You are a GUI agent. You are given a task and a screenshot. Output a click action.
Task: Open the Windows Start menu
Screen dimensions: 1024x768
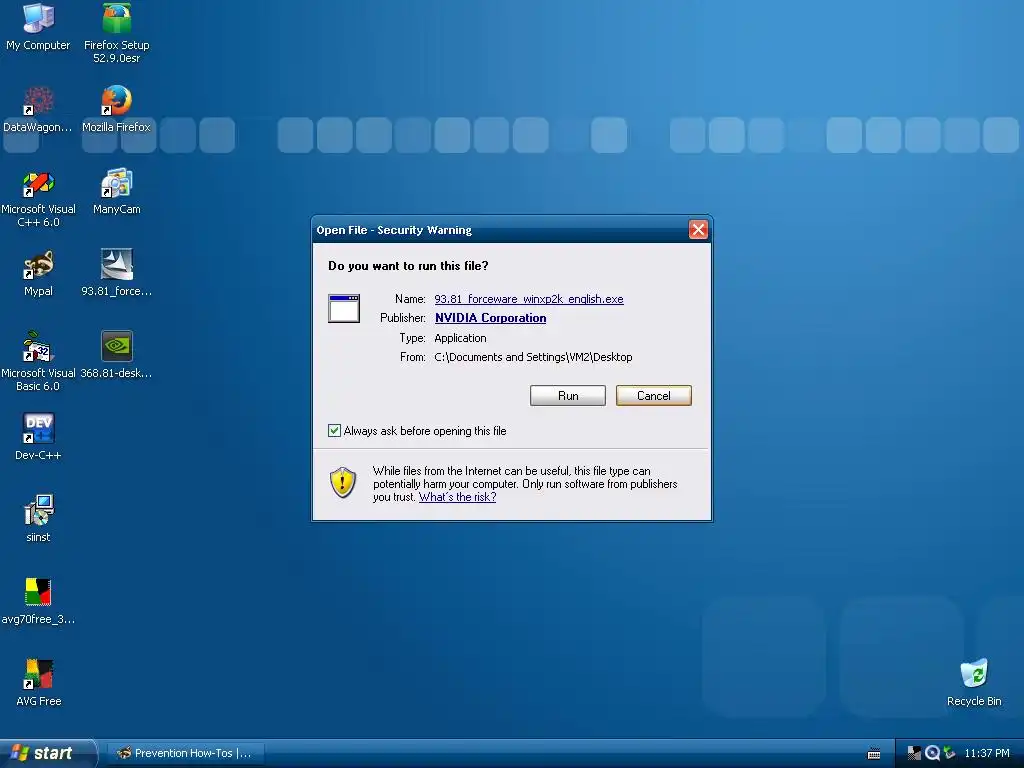[x=47, y=753]
